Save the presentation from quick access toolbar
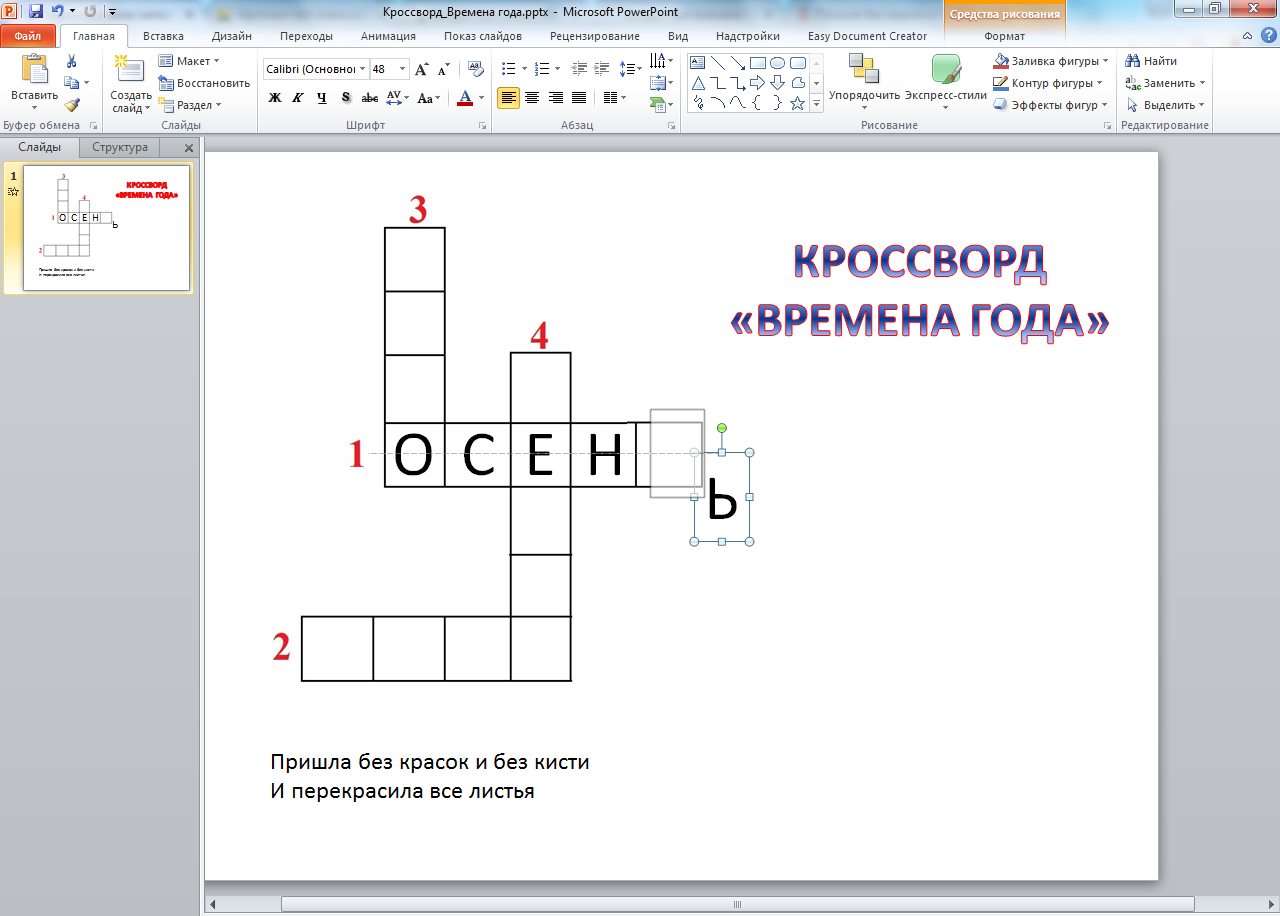This screenshot has height=916, width=1280. 36,11
